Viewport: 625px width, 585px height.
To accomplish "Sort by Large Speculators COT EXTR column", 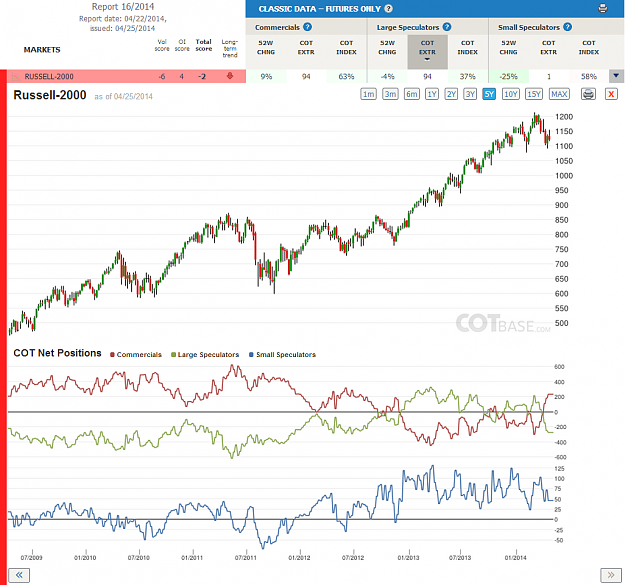I will click(x=427, y=52).
